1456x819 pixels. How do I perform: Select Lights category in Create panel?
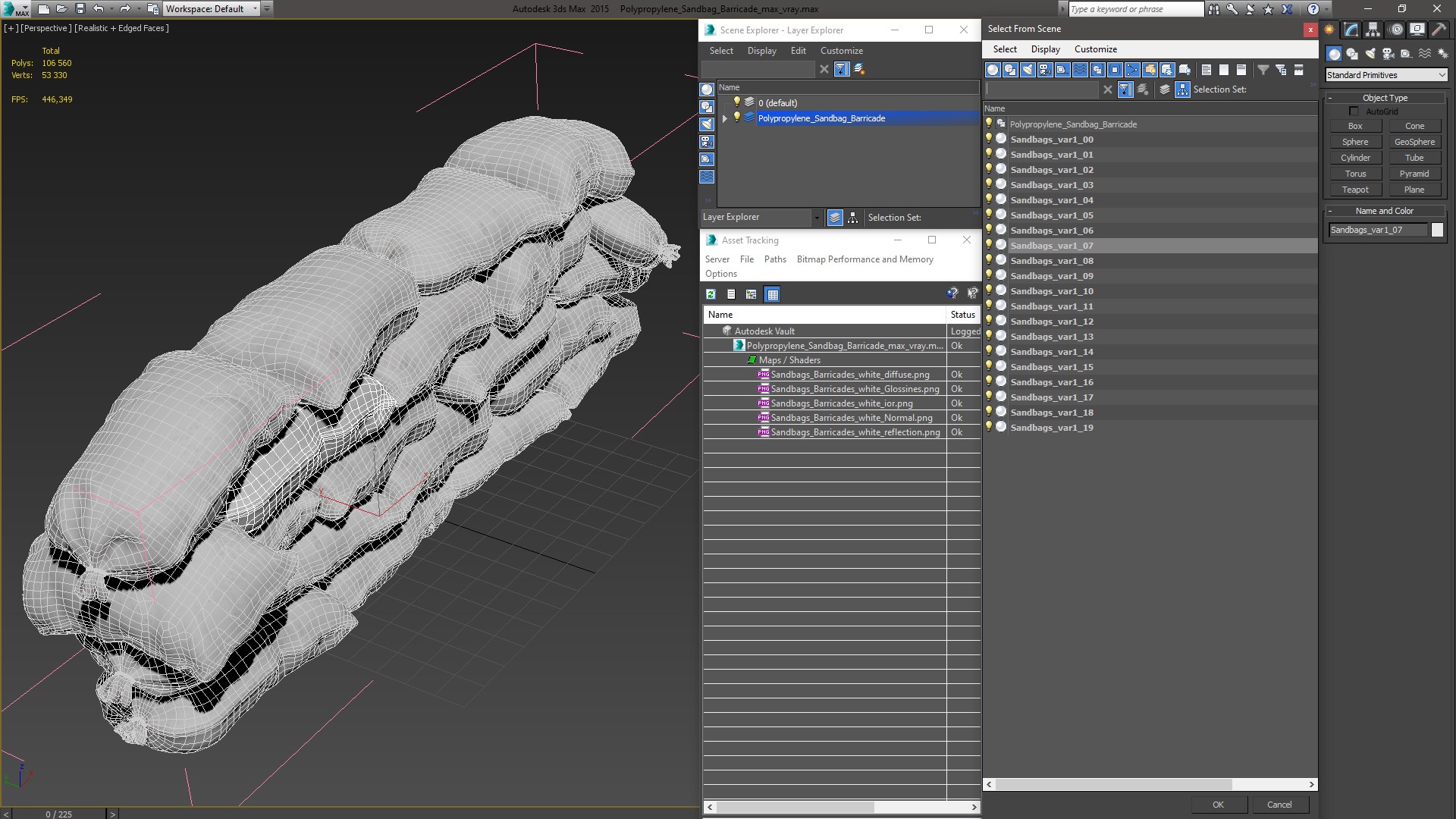[1370, 54]
